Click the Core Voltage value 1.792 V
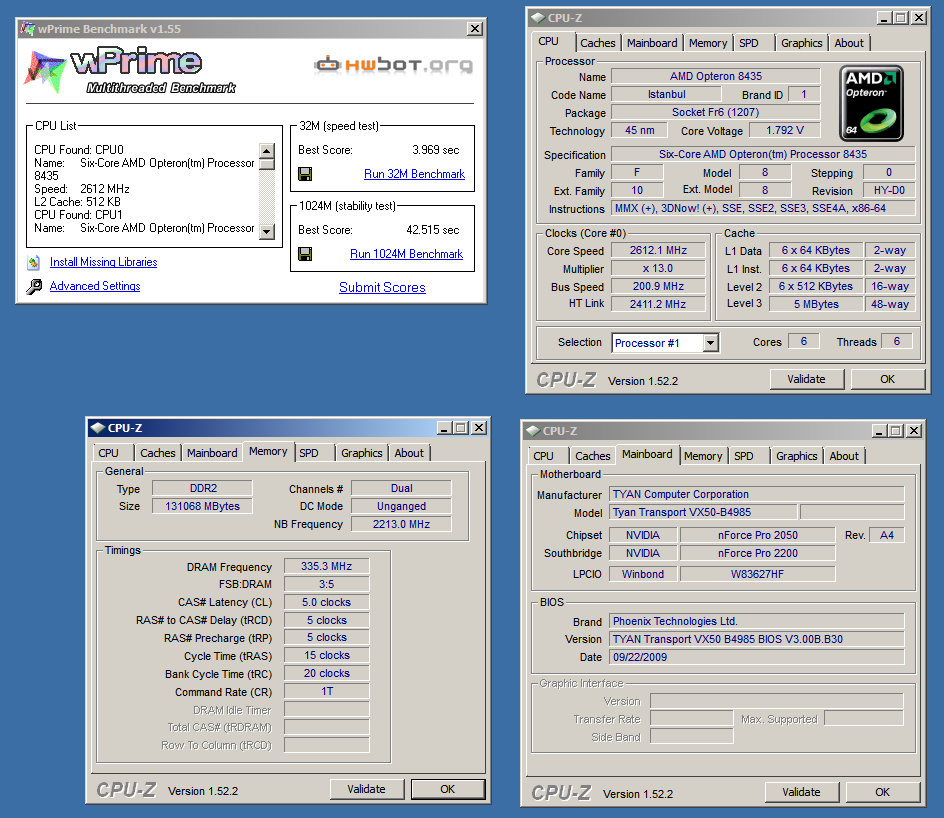 pos(785,131)
